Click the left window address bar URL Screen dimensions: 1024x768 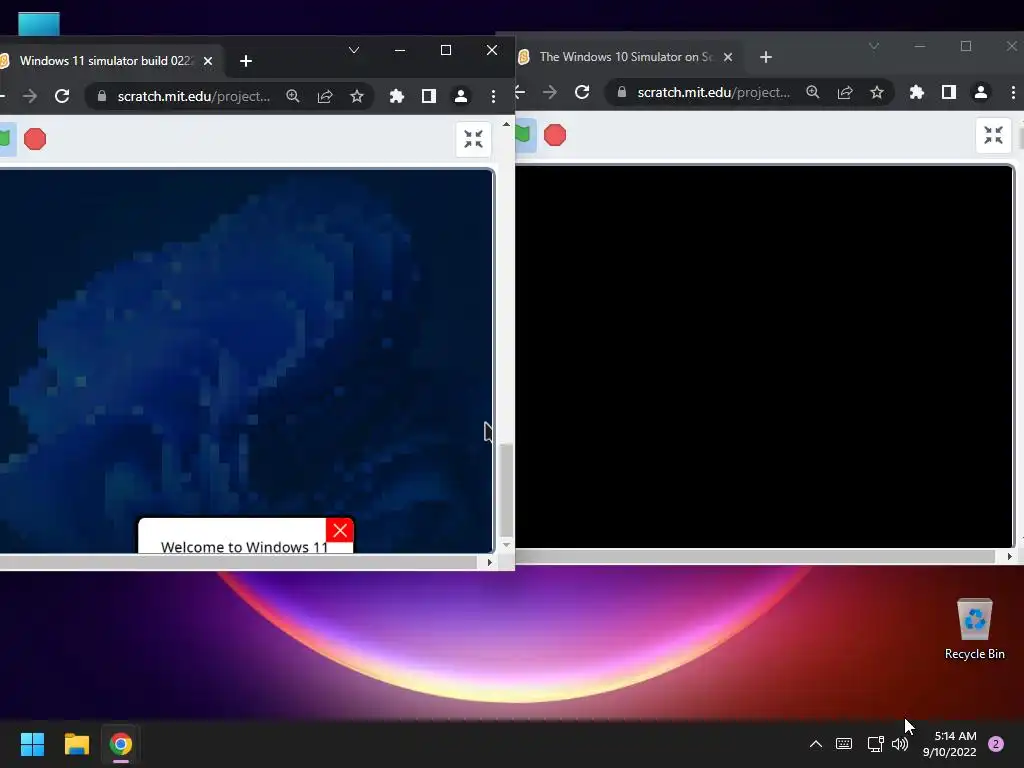pos(193,97)
